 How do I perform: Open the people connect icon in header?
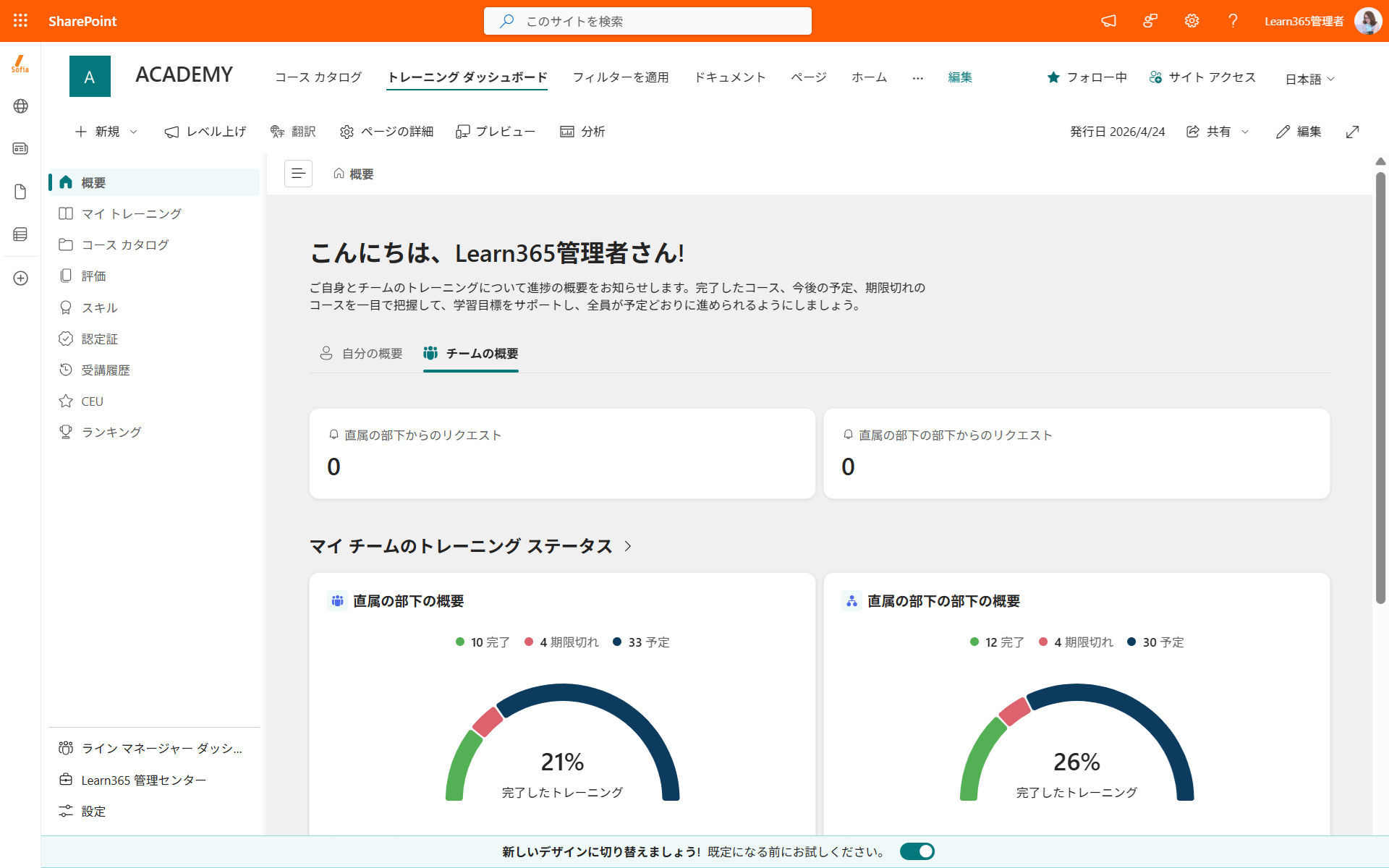pos(1150,21)
